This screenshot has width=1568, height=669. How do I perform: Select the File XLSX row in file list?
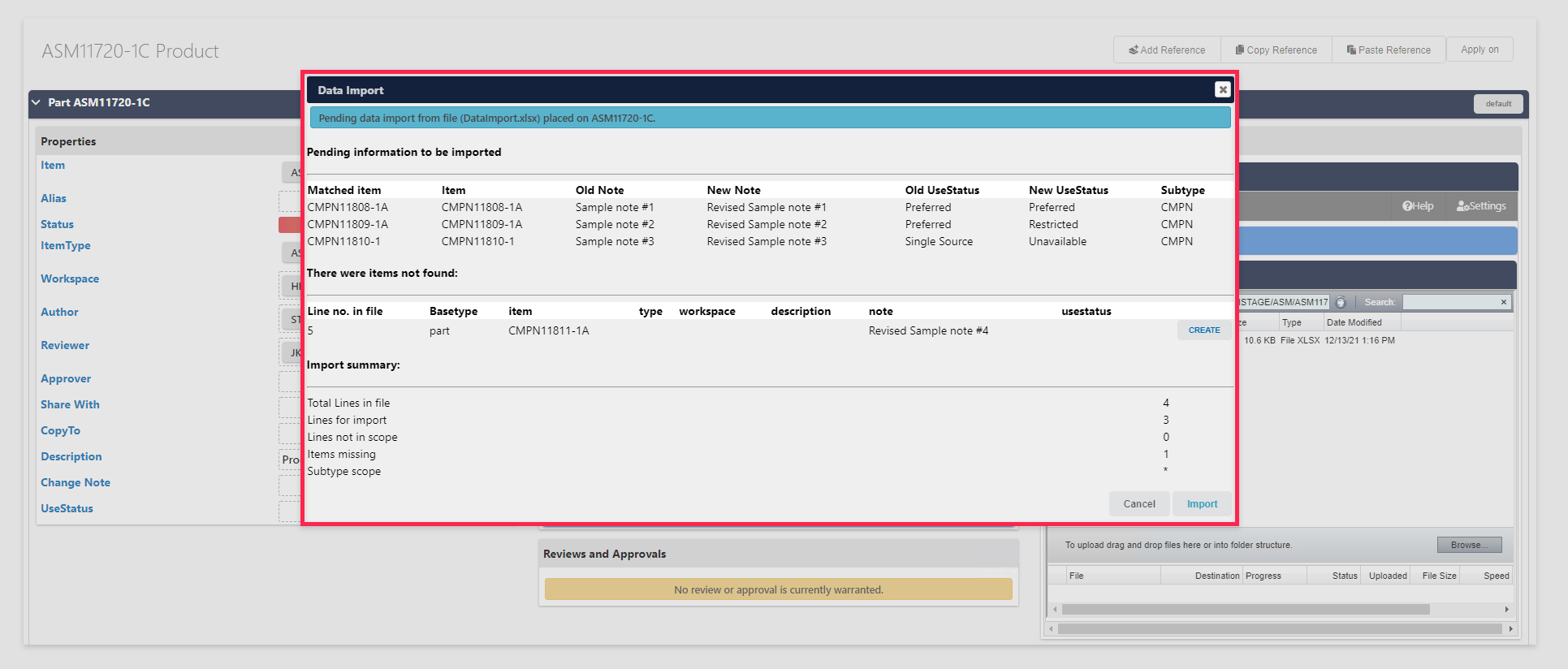pos(1376,340)
